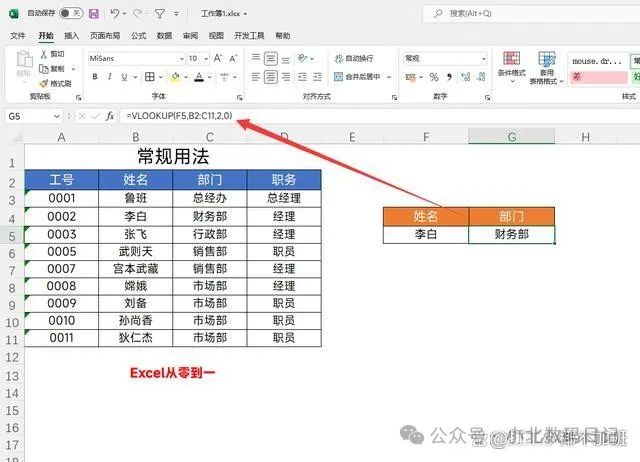Open Conditional Formatting (条件格式)
Viewport: 640px width, 462px height.
(511, 67)
